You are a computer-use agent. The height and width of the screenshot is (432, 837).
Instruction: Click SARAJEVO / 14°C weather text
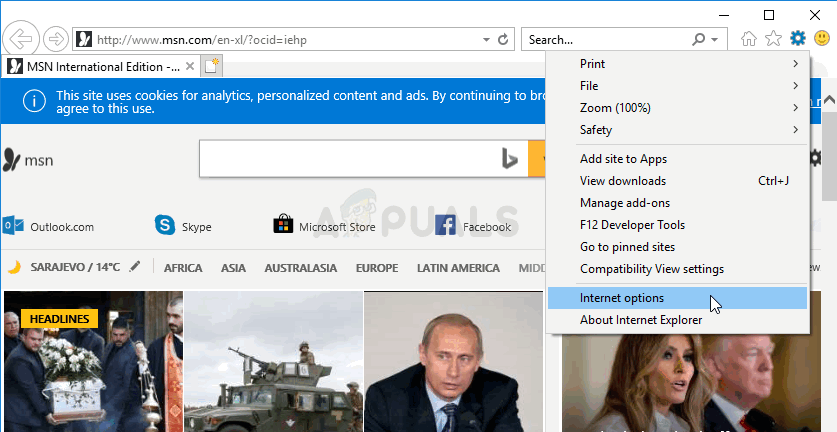point(75,266)
